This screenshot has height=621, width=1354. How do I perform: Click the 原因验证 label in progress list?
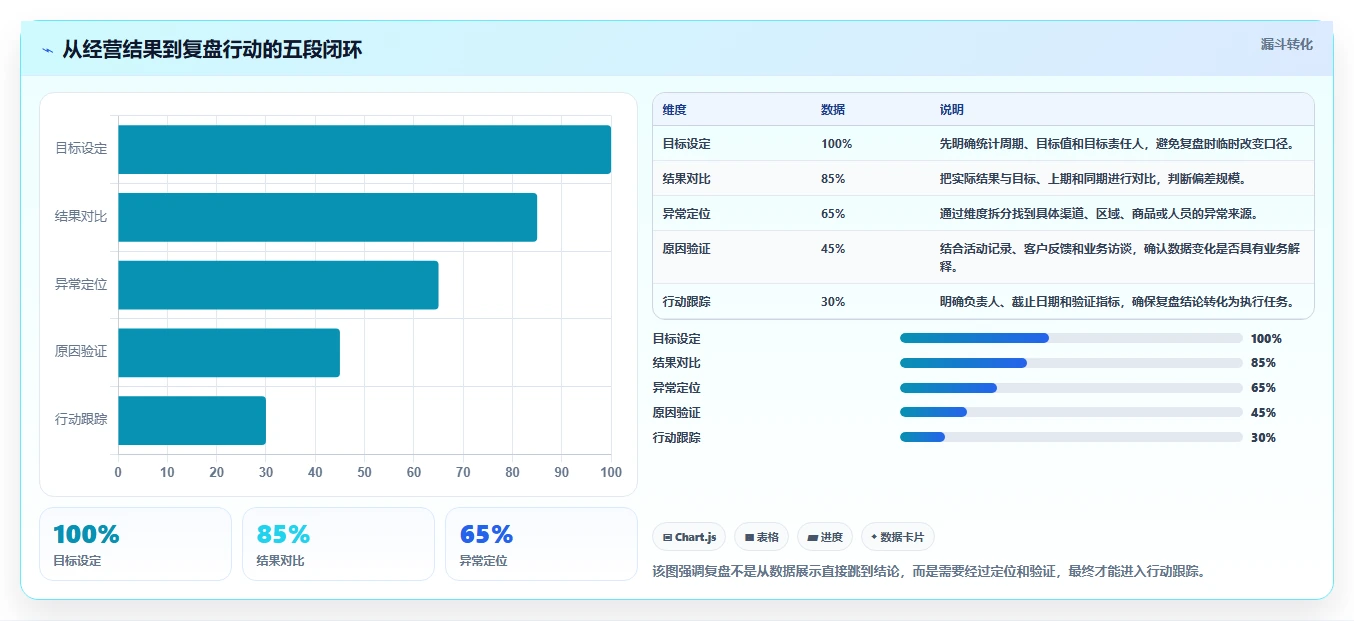(x=677, y=412)
